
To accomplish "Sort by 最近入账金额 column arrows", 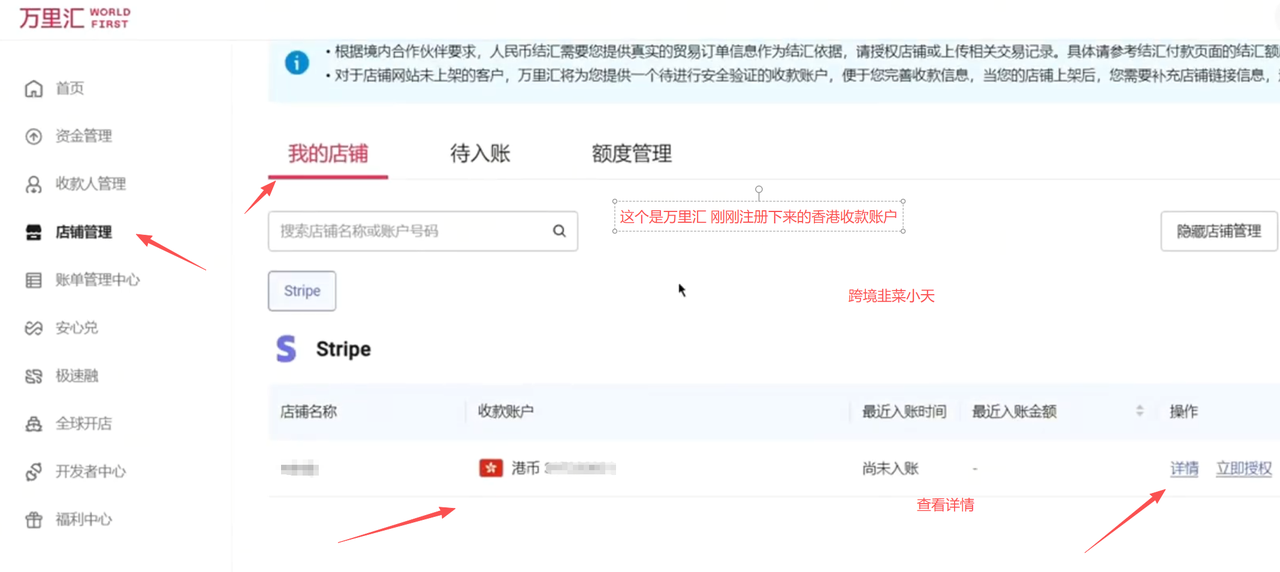I will (1140, 411).
